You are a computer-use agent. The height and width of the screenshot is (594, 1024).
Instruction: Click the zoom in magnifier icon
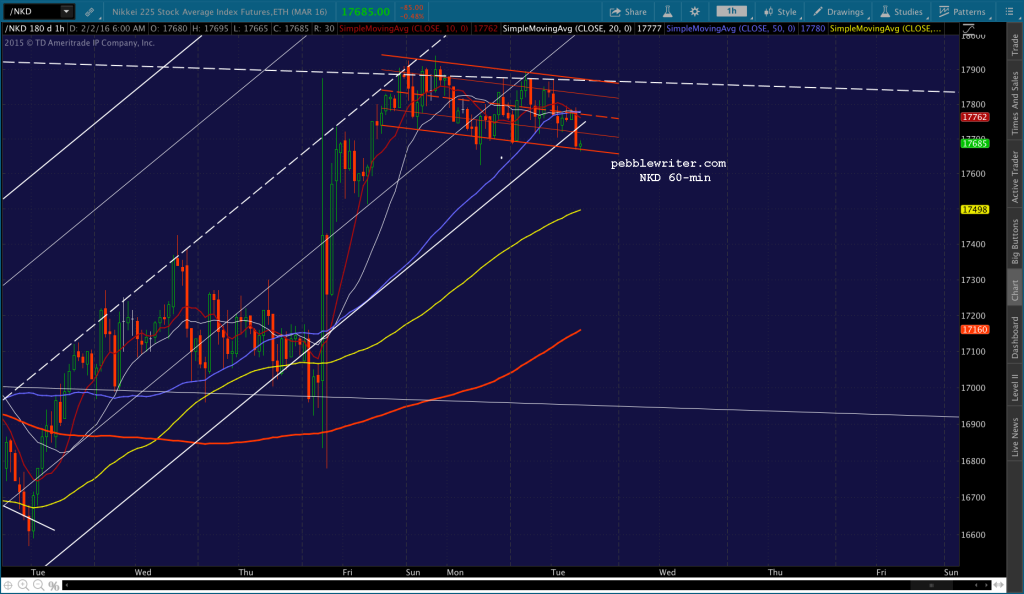point(24,586)
